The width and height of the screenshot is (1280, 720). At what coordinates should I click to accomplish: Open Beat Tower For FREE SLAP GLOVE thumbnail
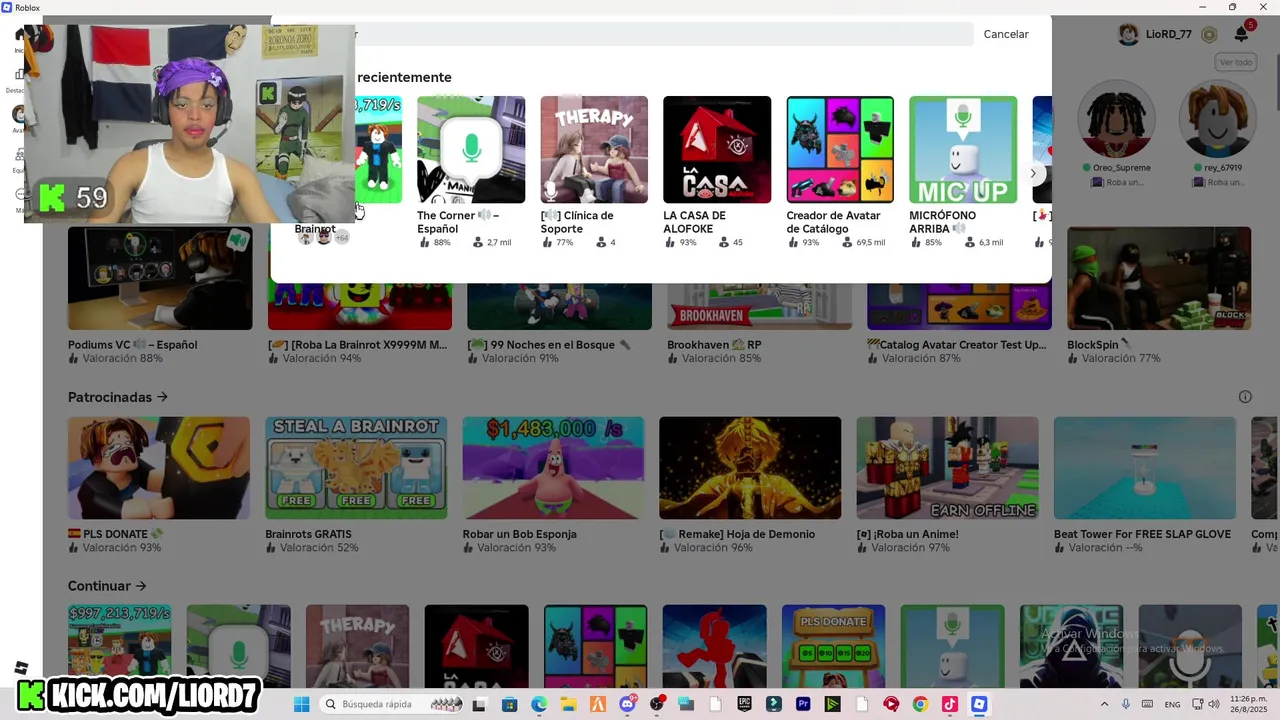pos(1145,468)
